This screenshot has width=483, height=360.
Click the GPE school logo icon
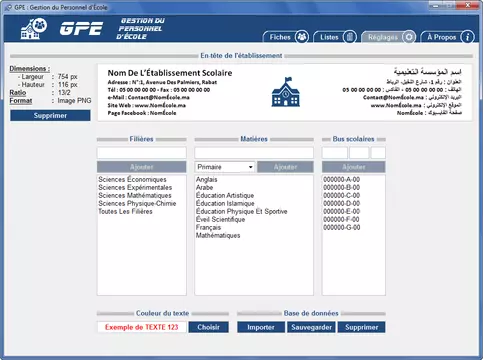tap(34, 29)
